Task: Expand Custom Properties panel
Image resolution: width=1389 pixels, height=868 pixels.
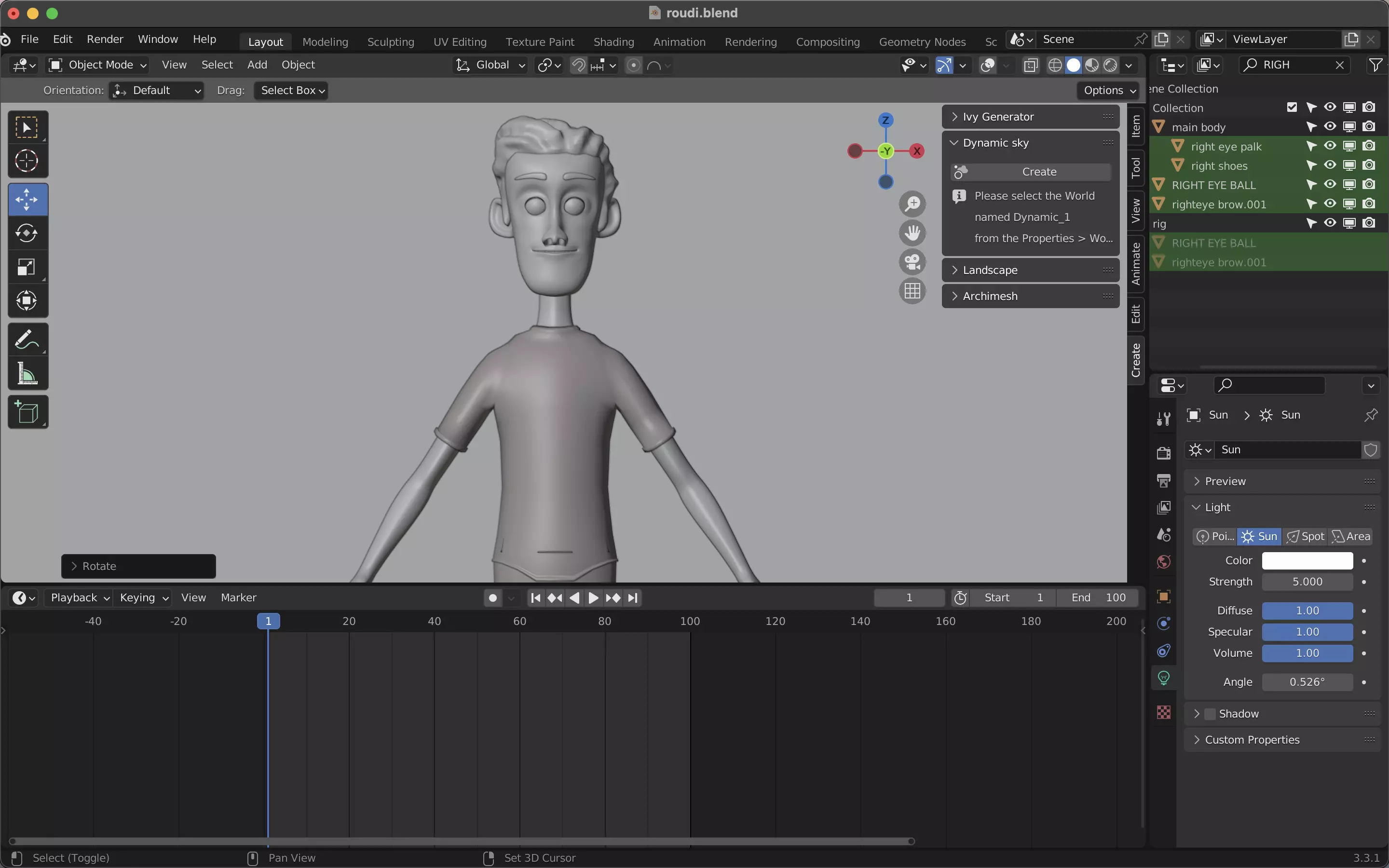Action: [x=1281, y=739]
